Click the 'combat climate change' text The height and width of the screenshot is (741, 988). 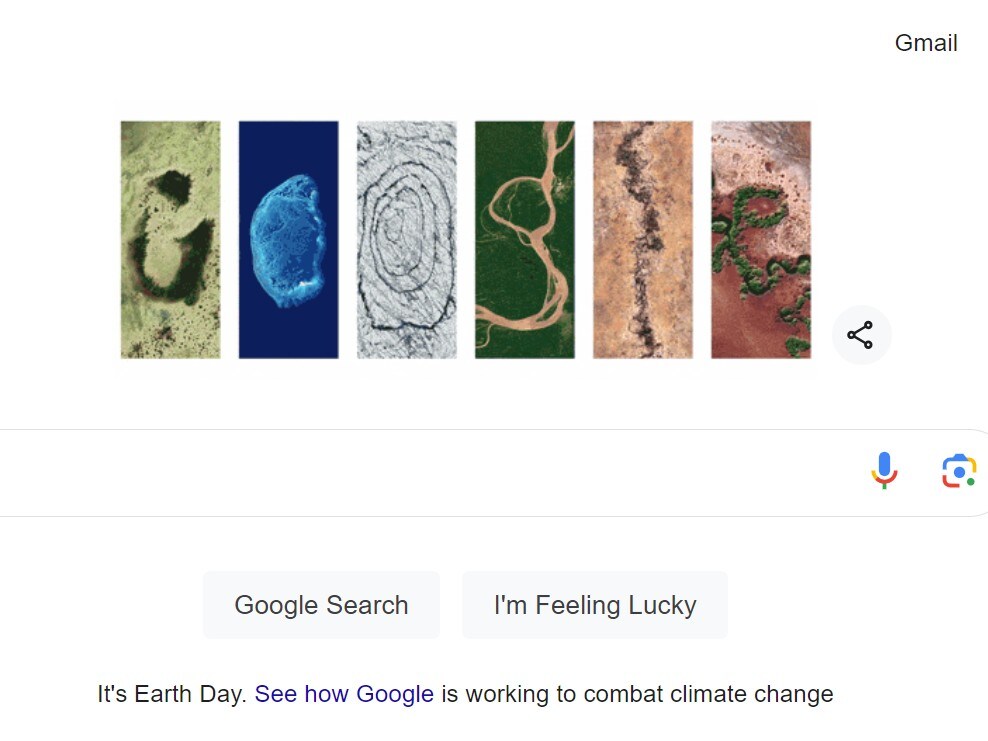click(708, 694)
